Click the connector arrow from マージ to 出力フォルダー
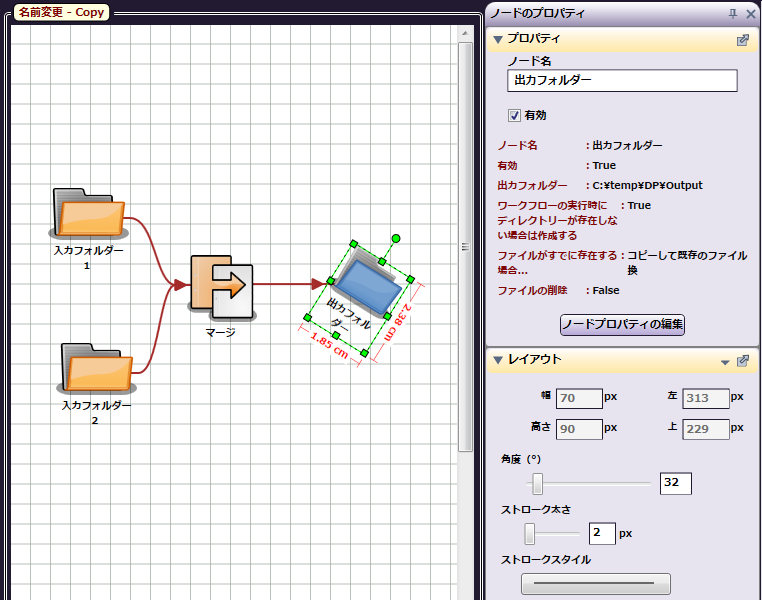Image resolution: width=762 pixels, height=600 pixels. pos(289,284)
